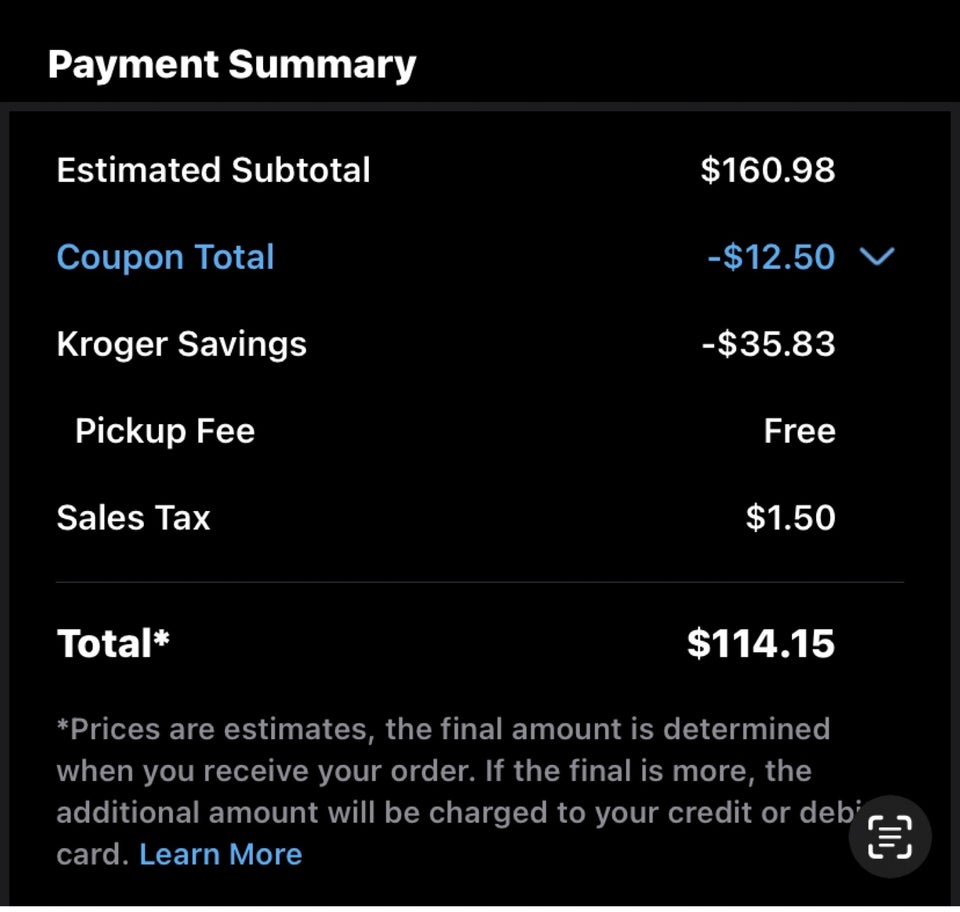Click the Pickup Fee label

[165, 431]
